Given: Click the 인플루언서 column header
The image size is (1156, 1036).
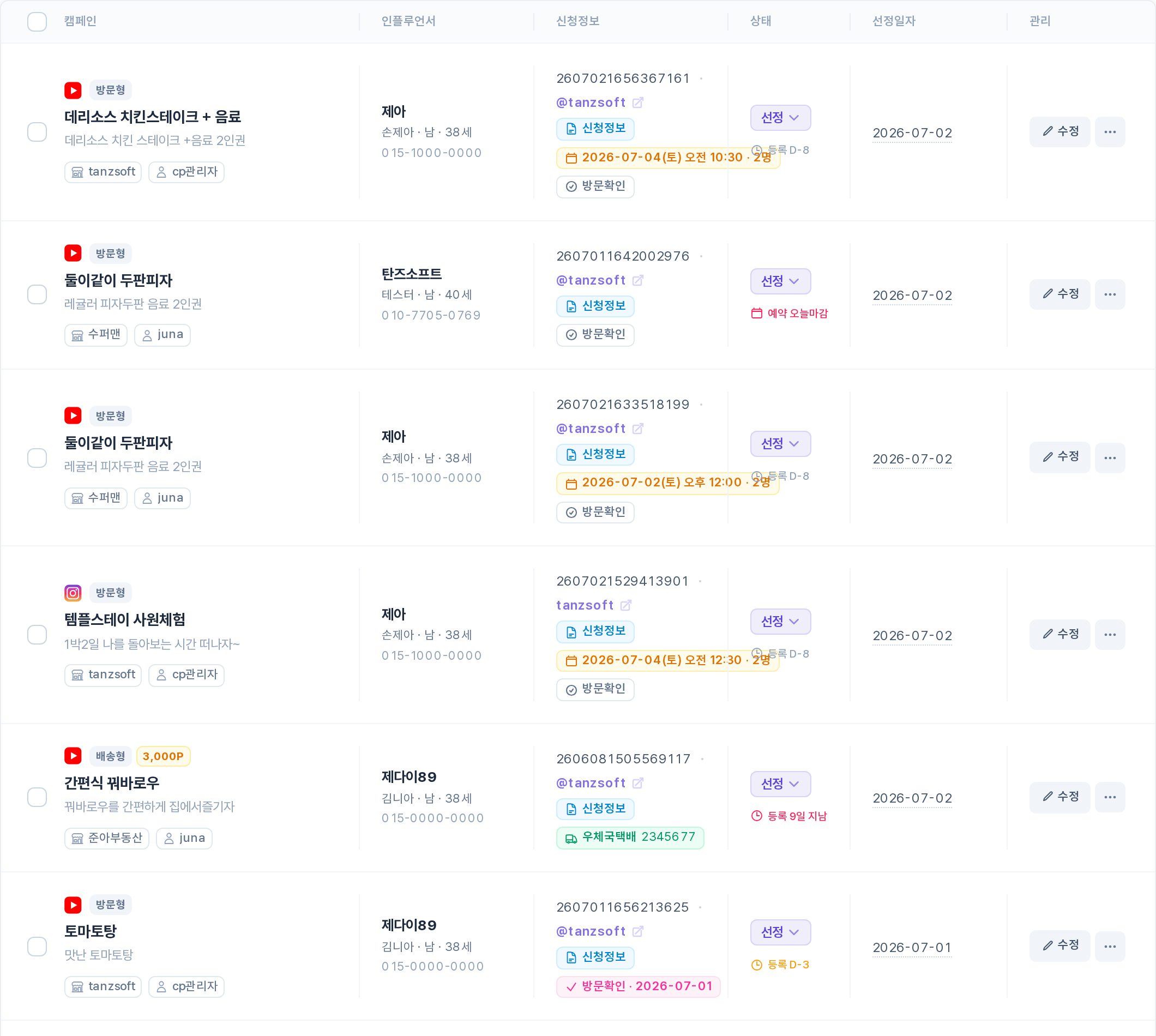Looking at the screenshot, I should click(408, 21).
